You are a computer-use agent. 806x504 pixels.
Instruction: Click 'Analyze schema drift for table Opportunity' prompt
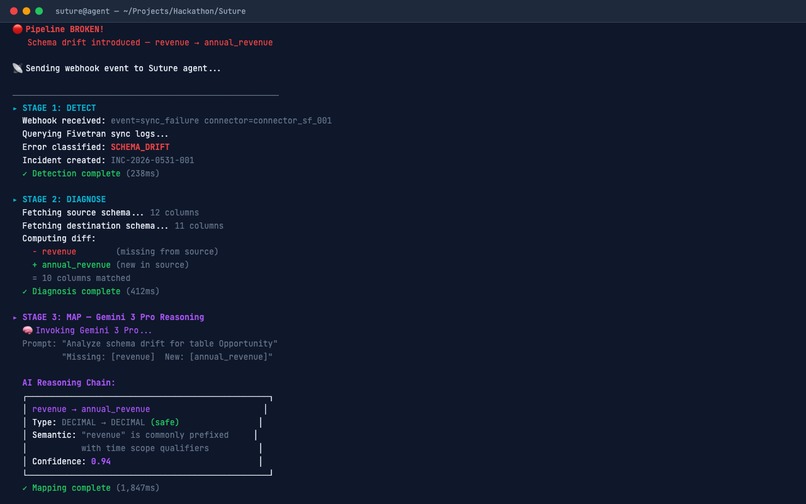(170, 344)
